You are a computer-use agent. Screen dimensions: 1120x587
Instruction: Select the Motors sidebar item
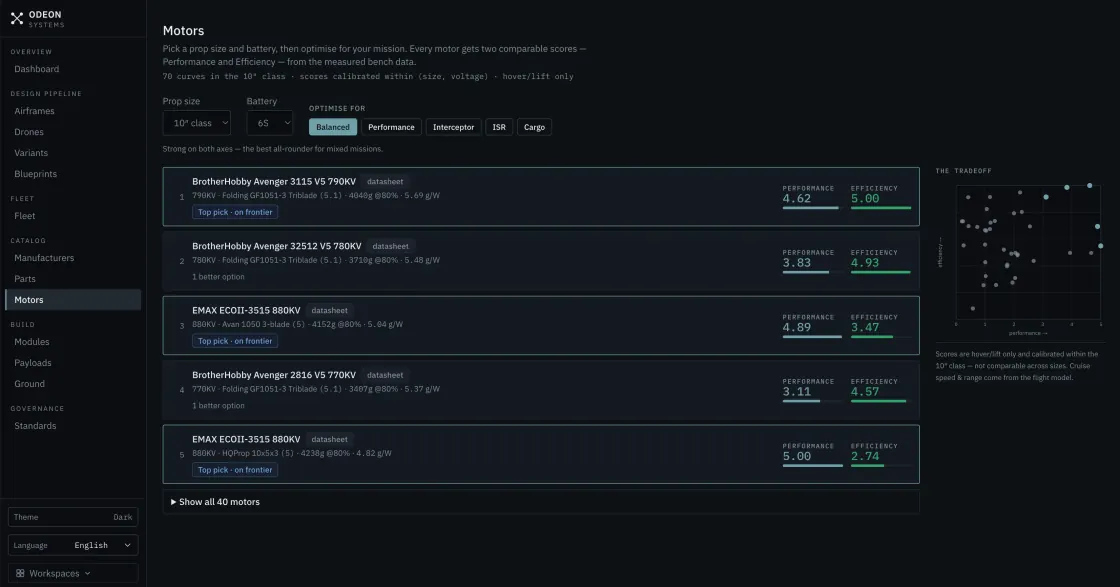(73, 300)
